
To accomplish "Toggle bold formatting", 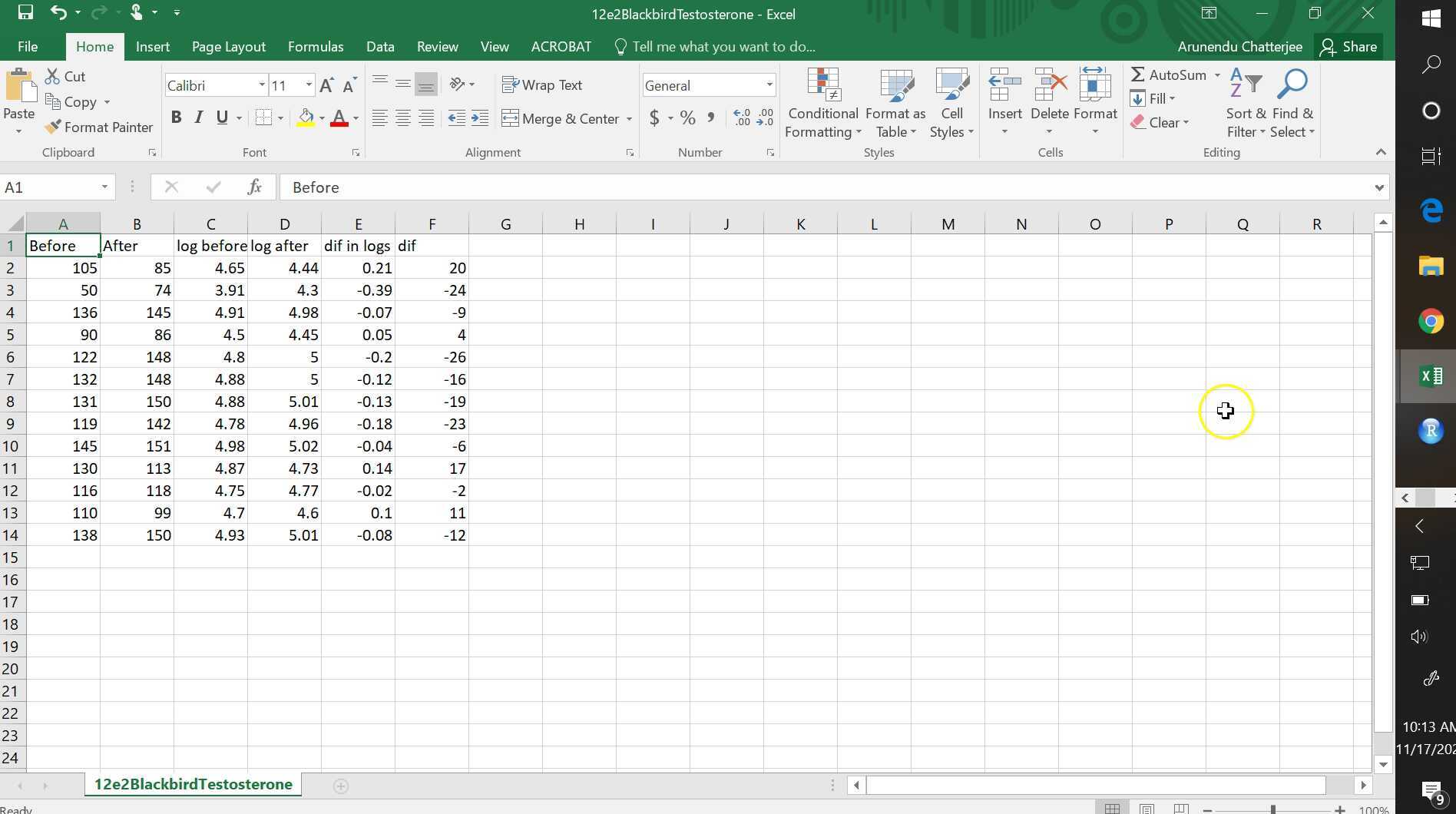I will click(177, 117).
